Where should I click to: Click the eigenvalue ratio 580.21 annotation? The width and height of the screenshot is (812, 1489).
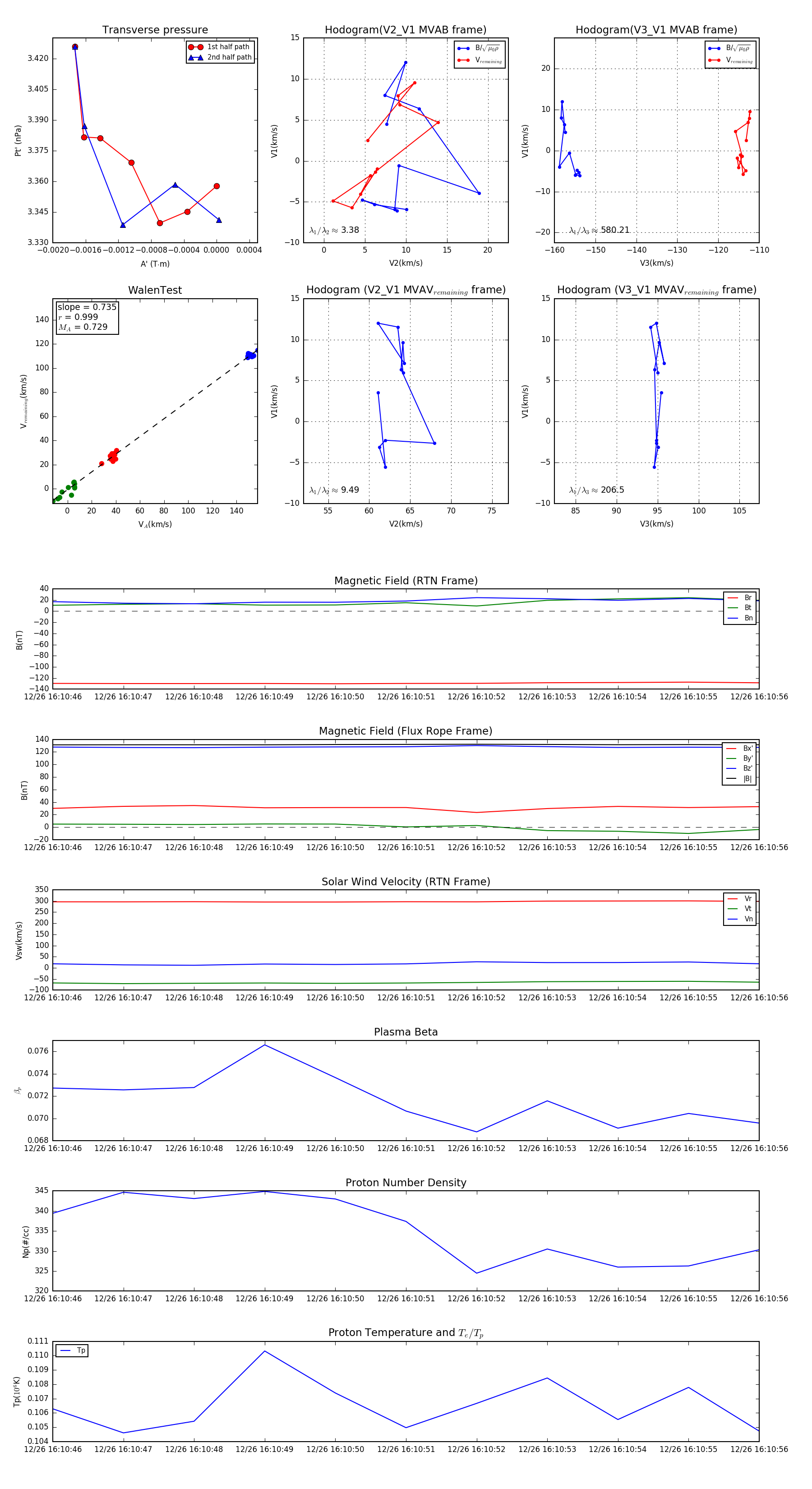[600, 230]
